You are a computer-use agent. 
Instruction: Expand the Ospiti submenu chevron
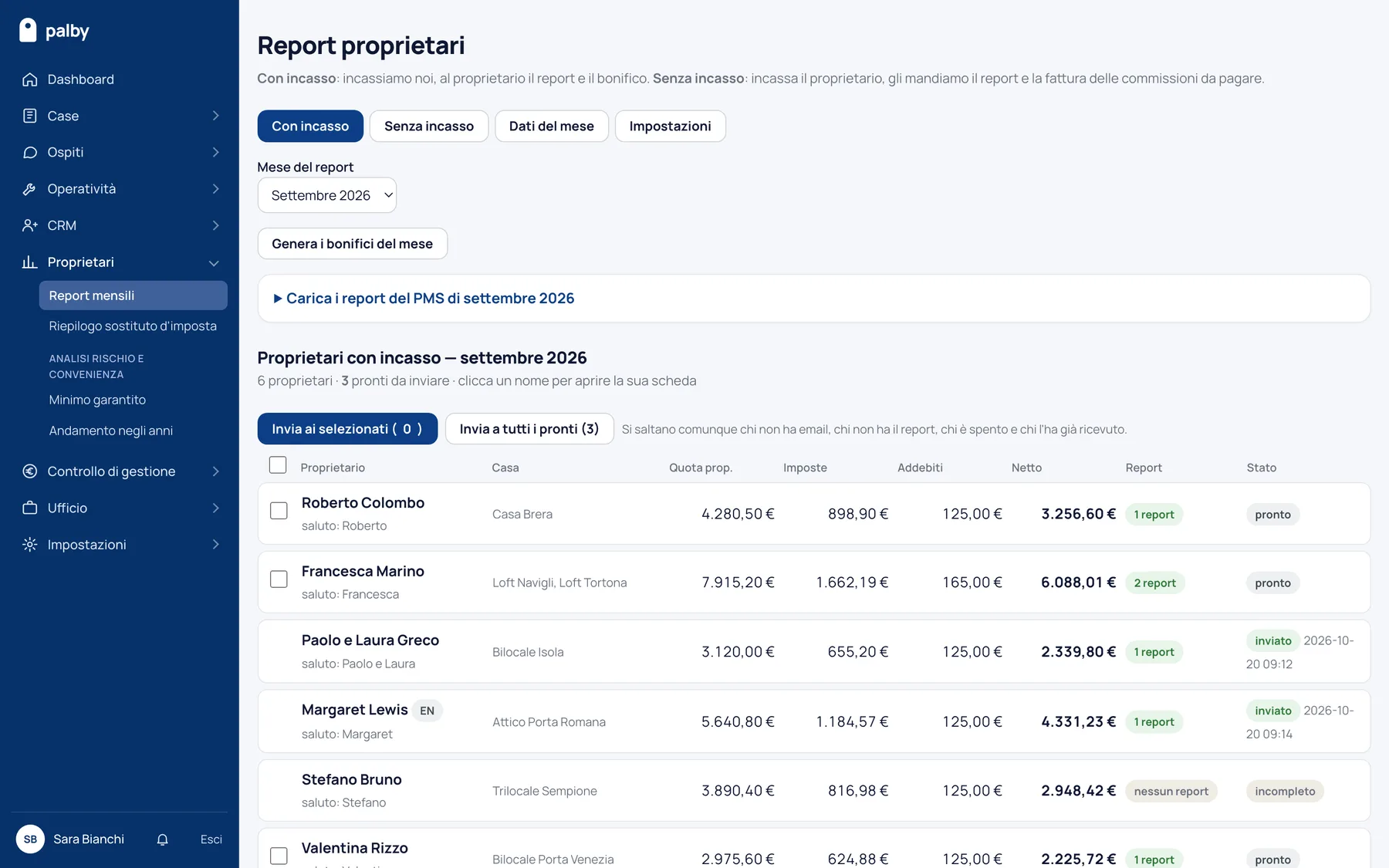(215, 152)
